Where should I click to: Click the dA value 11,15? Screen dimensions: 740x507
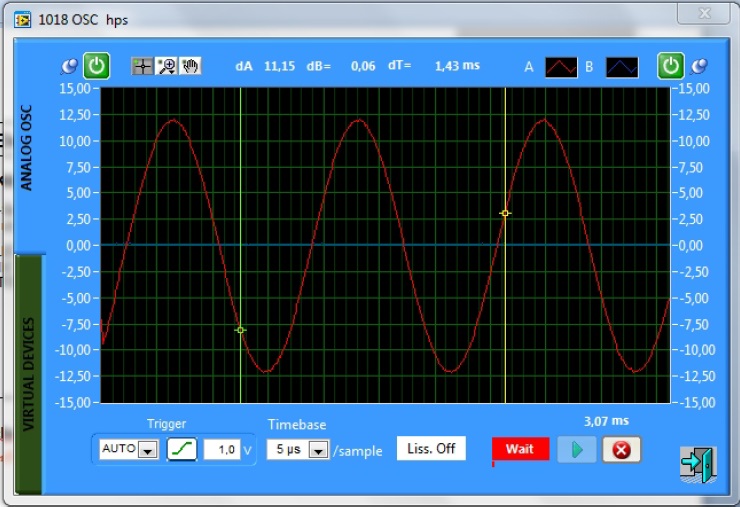[x=279, y=66]
